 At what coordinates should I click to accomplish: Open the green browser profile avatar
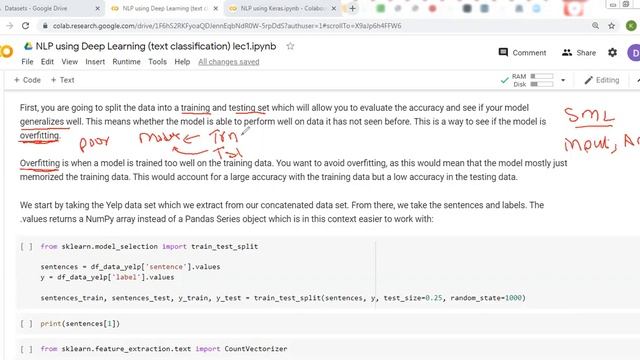(631, 26)
